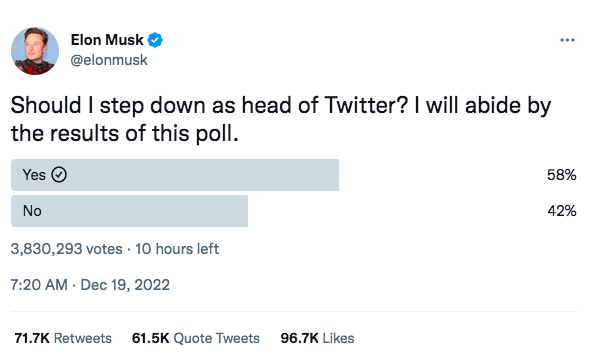View the 71.7K Retweets list
593x361 pixels.
(63, 338)
